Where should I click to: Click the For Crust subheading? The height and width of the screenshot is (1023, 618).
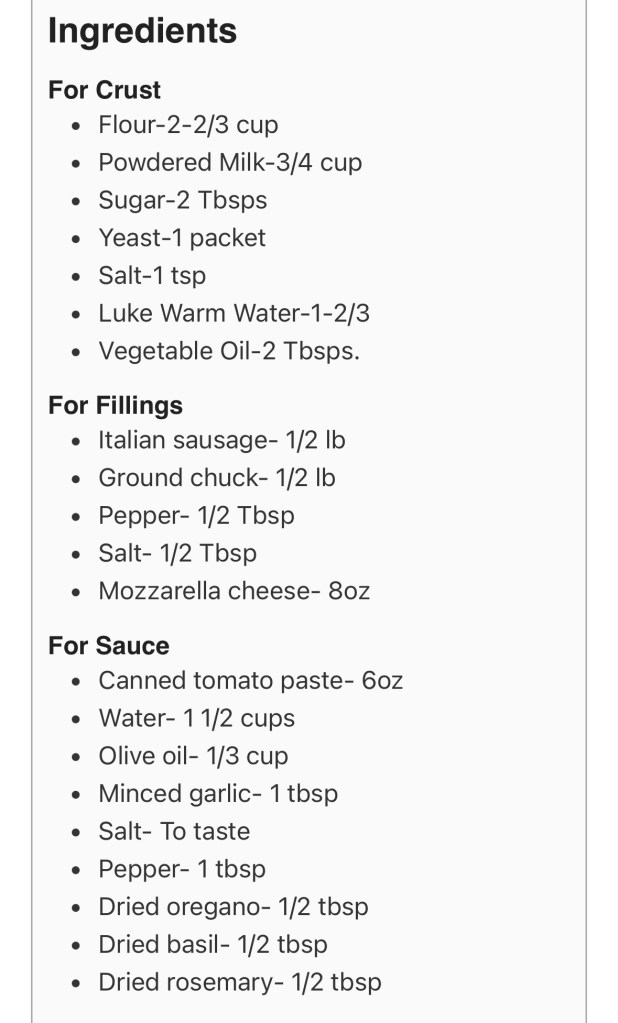(104, 90)
